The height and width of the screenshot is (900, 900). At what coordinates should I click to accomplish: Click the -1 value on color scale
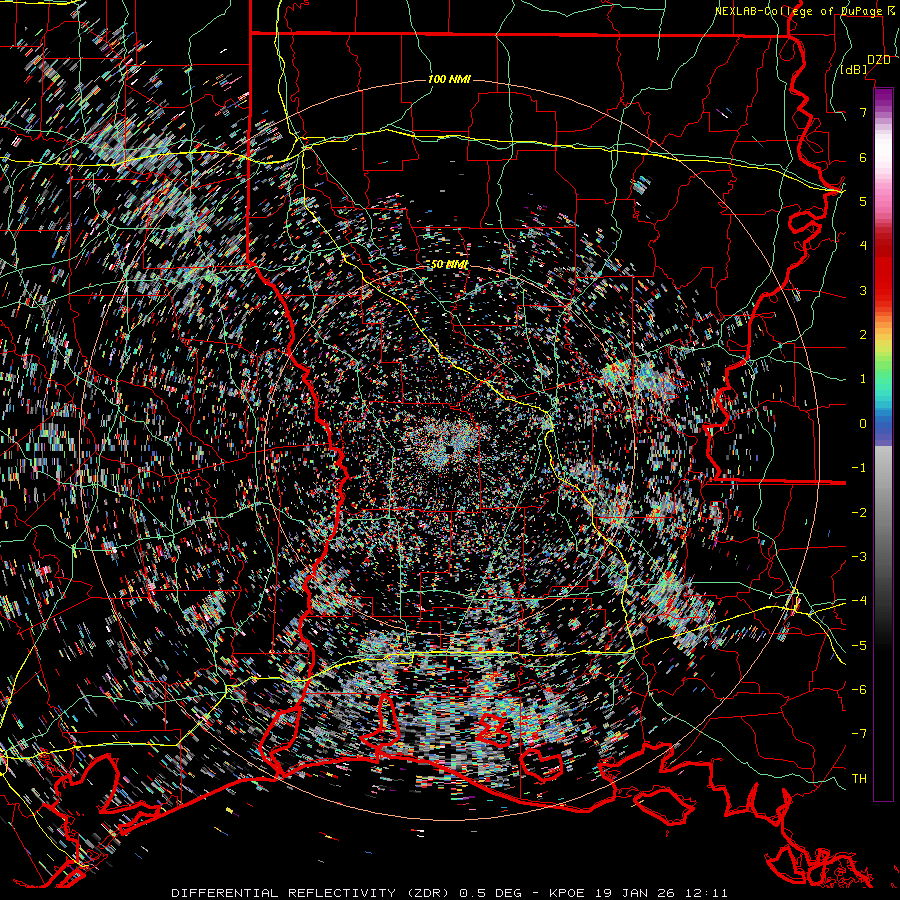859,468
